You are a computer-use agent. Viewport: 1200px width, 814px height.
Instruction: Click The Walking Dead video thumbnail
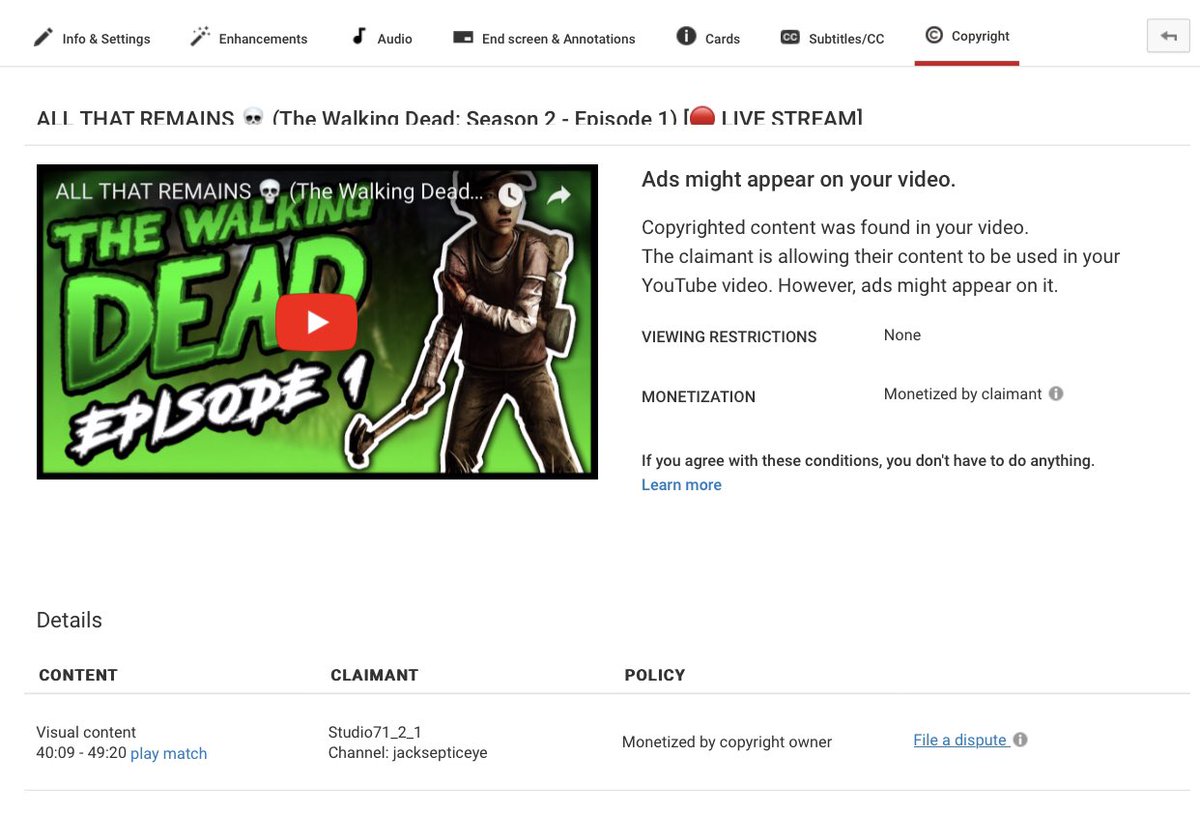point(317,322)
